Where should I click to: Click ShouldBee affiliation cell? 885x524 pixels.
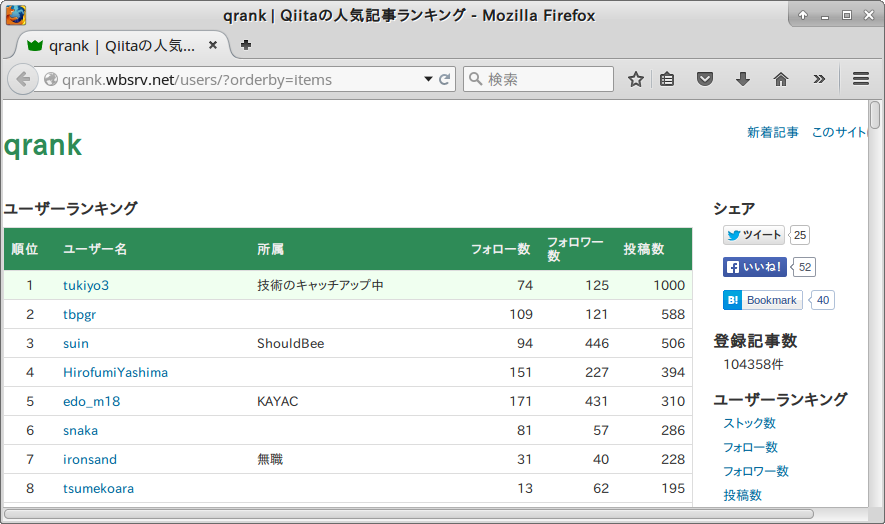click(x=291, y=343)
